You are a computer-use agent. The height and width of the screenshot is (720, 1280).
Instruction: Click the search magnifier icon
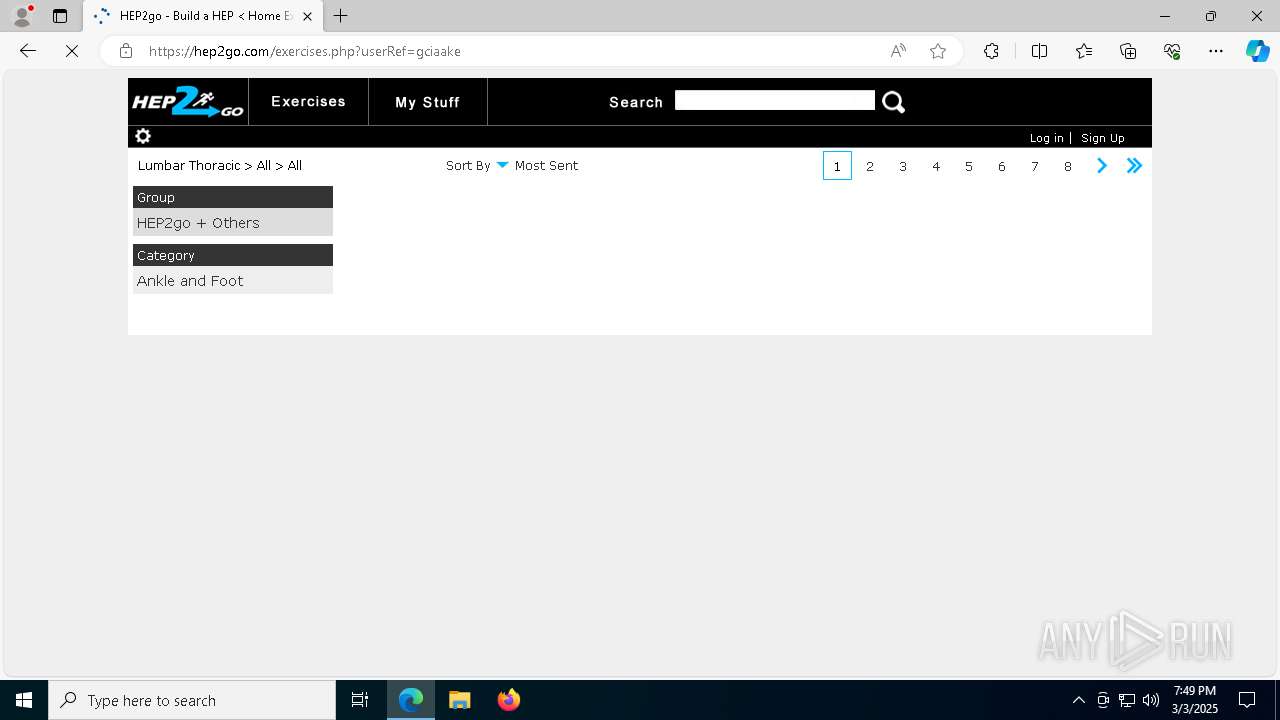pyautogui.click(x=893, y=102)
